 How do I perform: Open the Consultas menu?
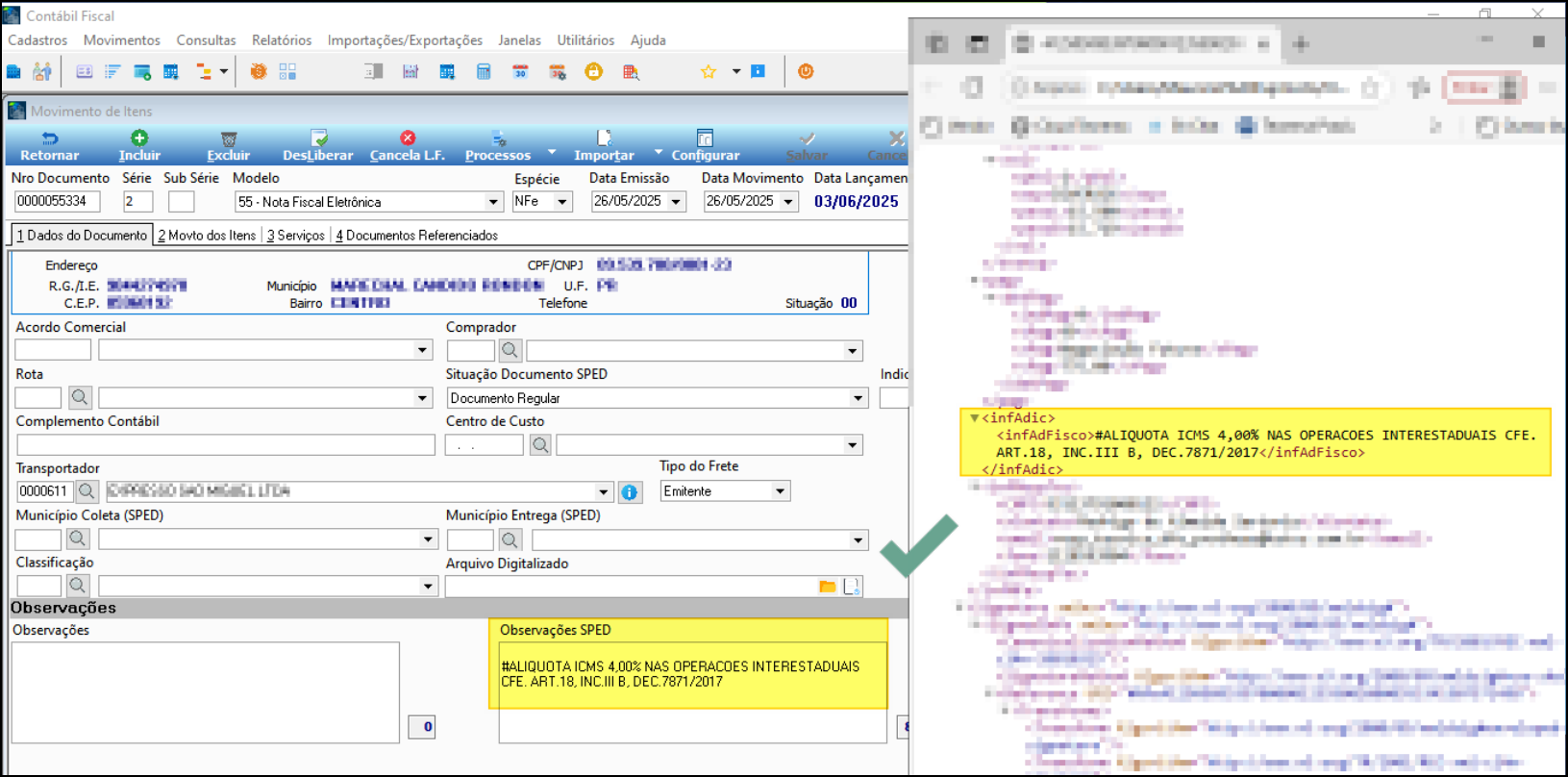click(x=206, y=40)
